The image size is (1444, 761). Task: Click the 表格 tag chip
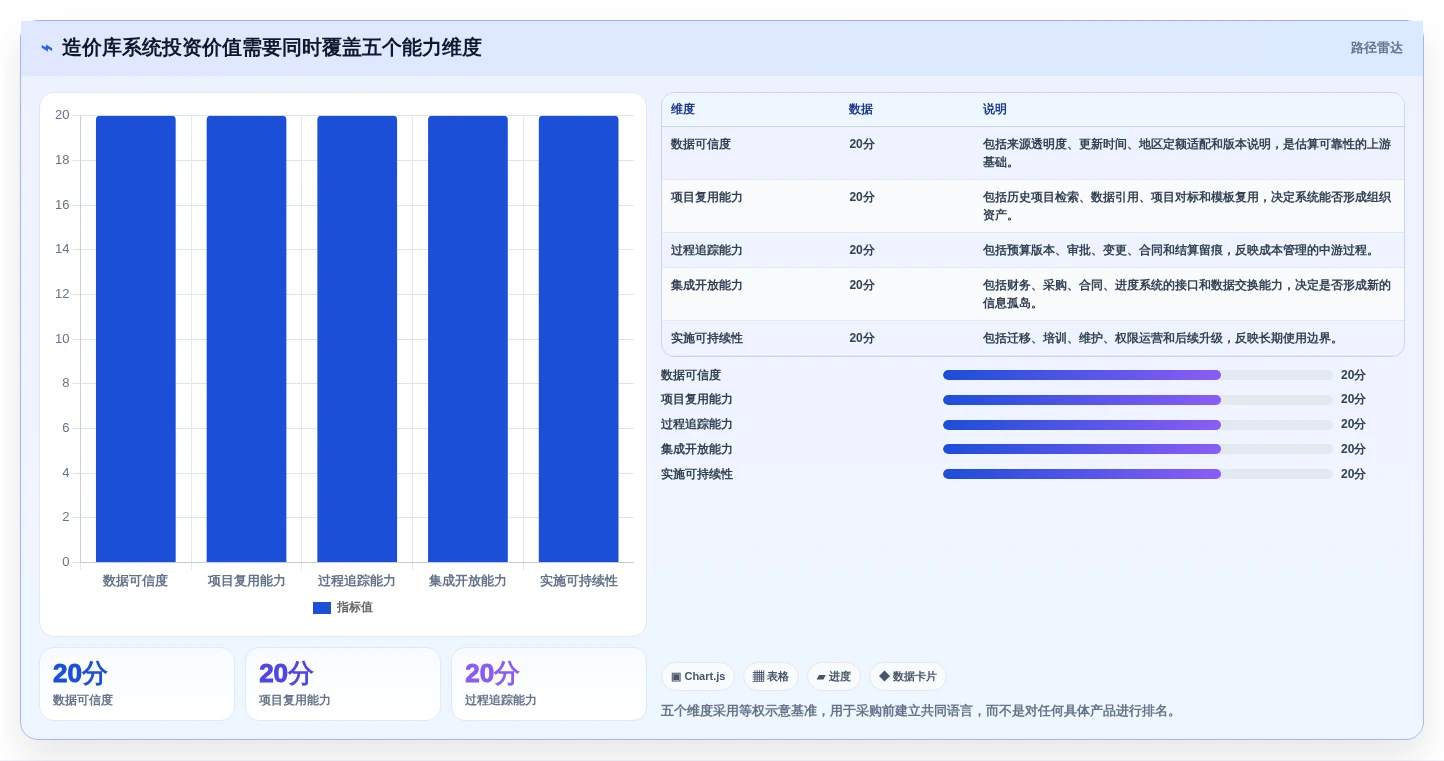(x=771, y=677)
